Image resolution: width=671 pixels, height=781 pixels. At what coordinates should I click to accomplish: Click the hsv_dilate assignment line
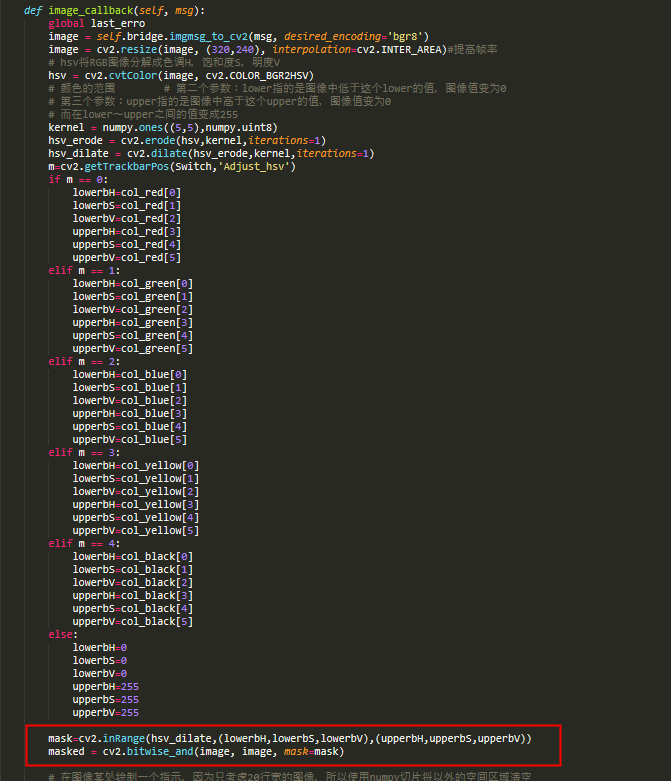click(x=211, y=153)
